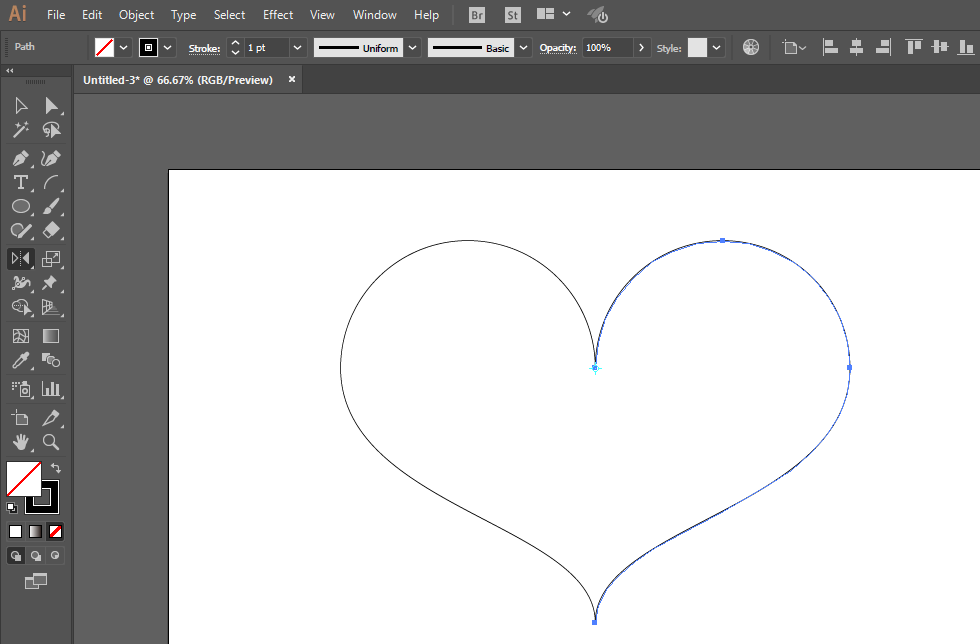Activate the Artboard tool
Viewport: 980px width, 644px height.
(21, 418)
